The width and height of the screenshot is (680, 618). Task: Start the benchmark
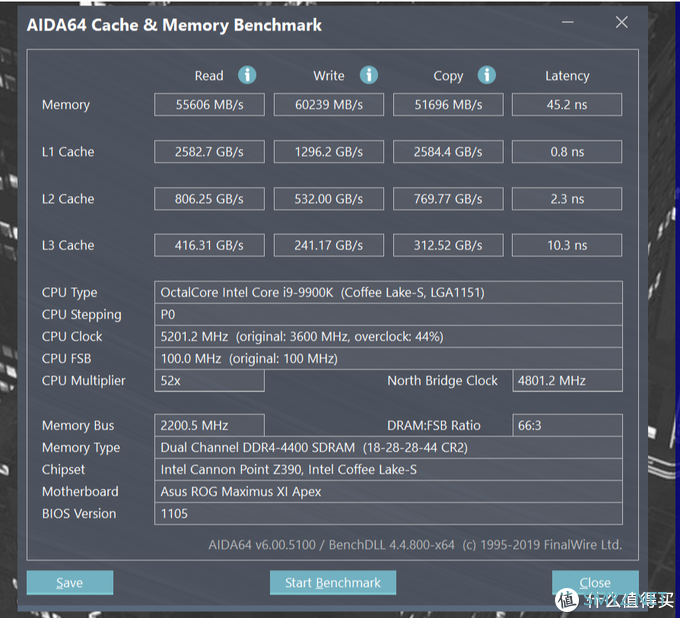[x=333, y=582]
